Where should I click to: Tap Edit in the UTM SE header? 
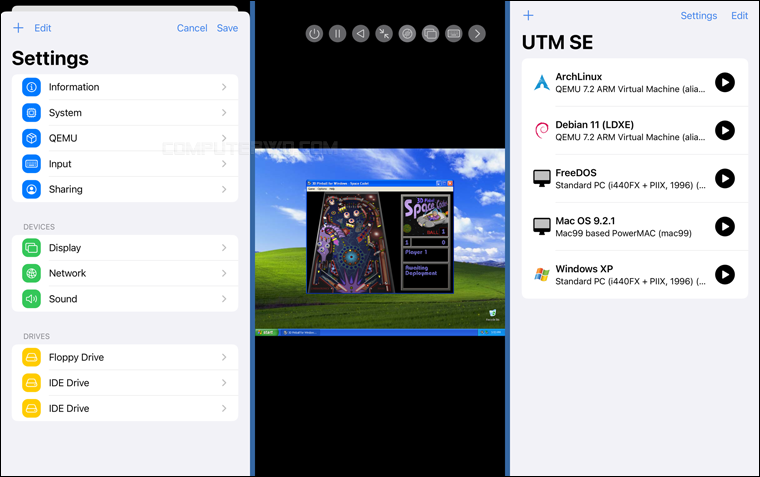coord(739,16)
